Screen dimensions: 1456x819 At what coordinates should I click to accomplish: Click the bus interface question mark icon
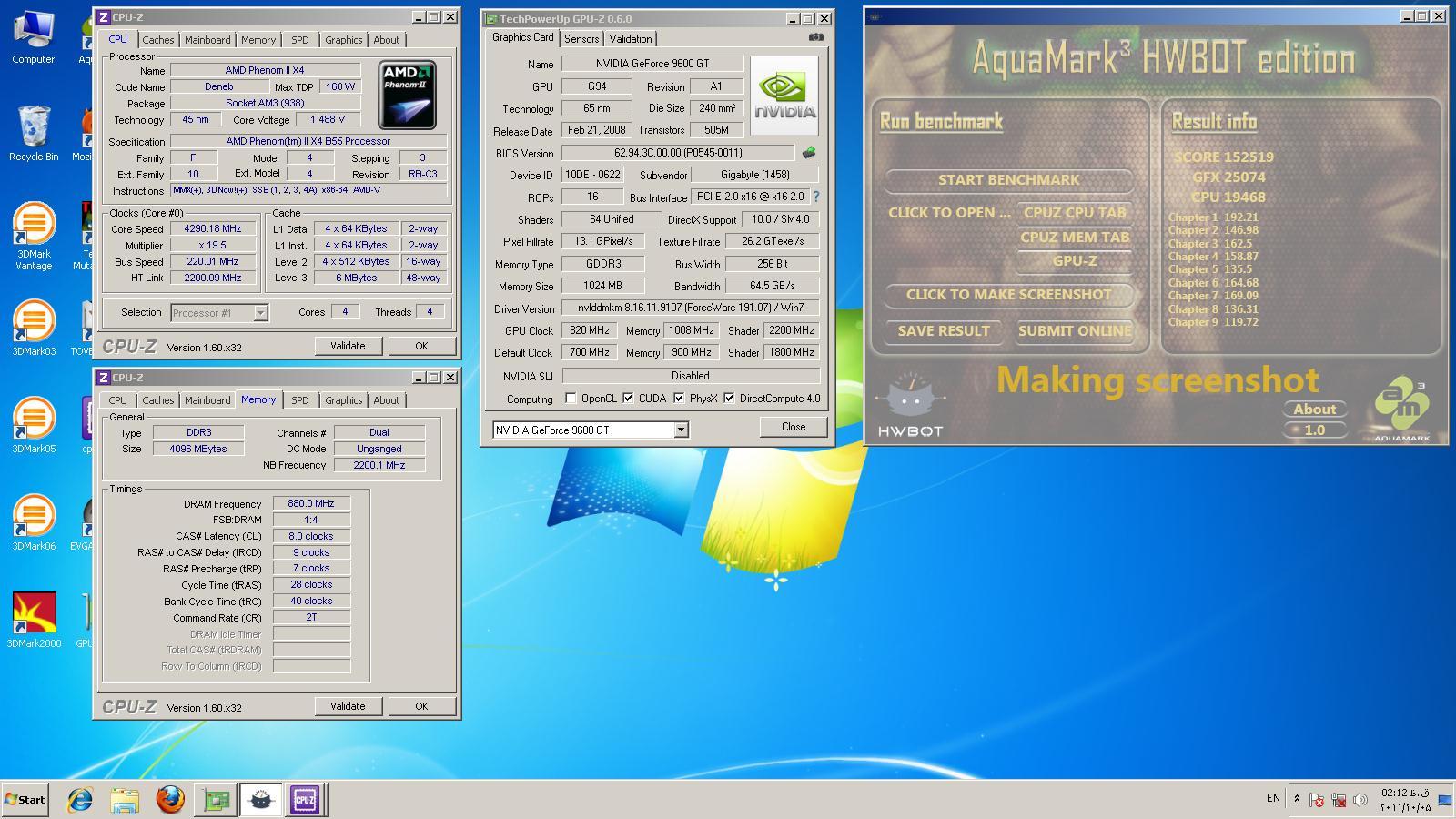[x=815, y=197]
